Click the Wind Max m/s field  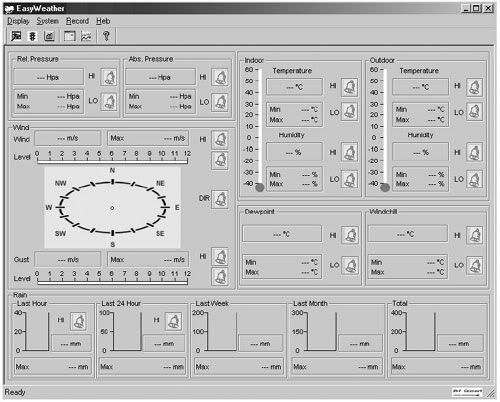[x=148, y=138]
